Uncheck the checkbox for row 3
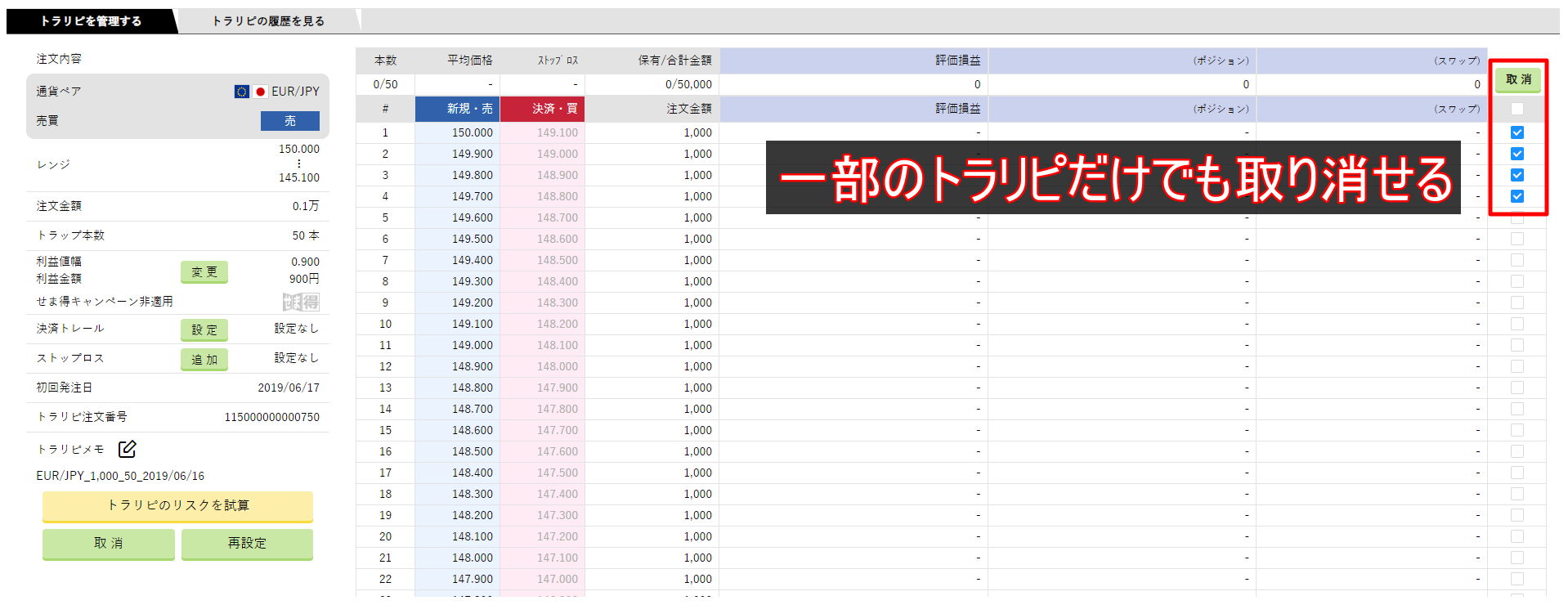Image resolution: width=1568 pixels, height=614 pixels. (1517, 175)
